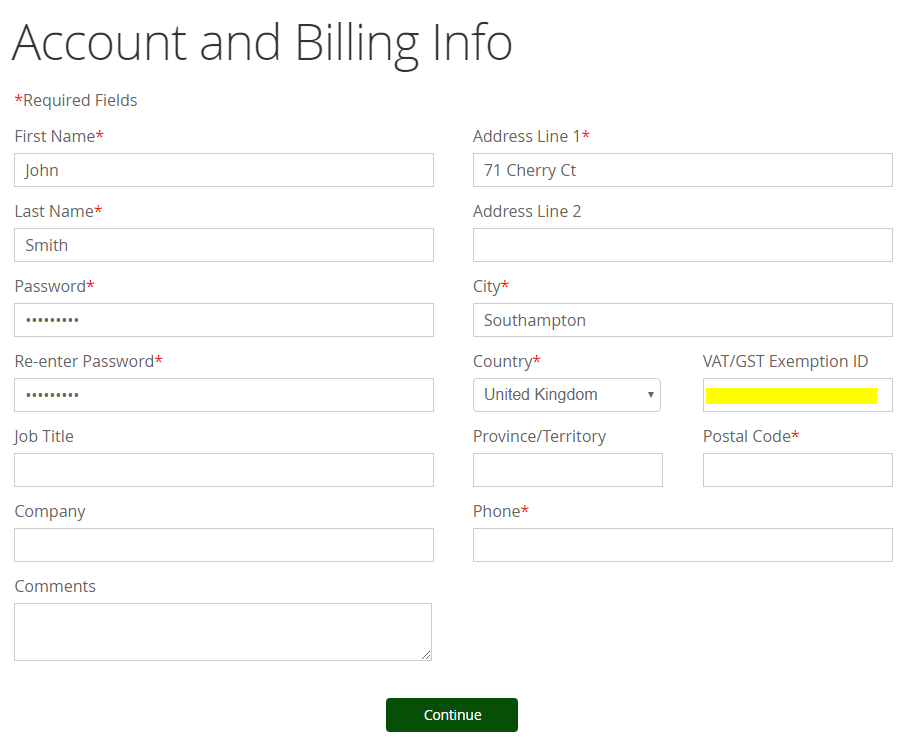The width and height of the screenshot is (905, 745).
Task: Click the Phone number field
Action: click(682, 545)
